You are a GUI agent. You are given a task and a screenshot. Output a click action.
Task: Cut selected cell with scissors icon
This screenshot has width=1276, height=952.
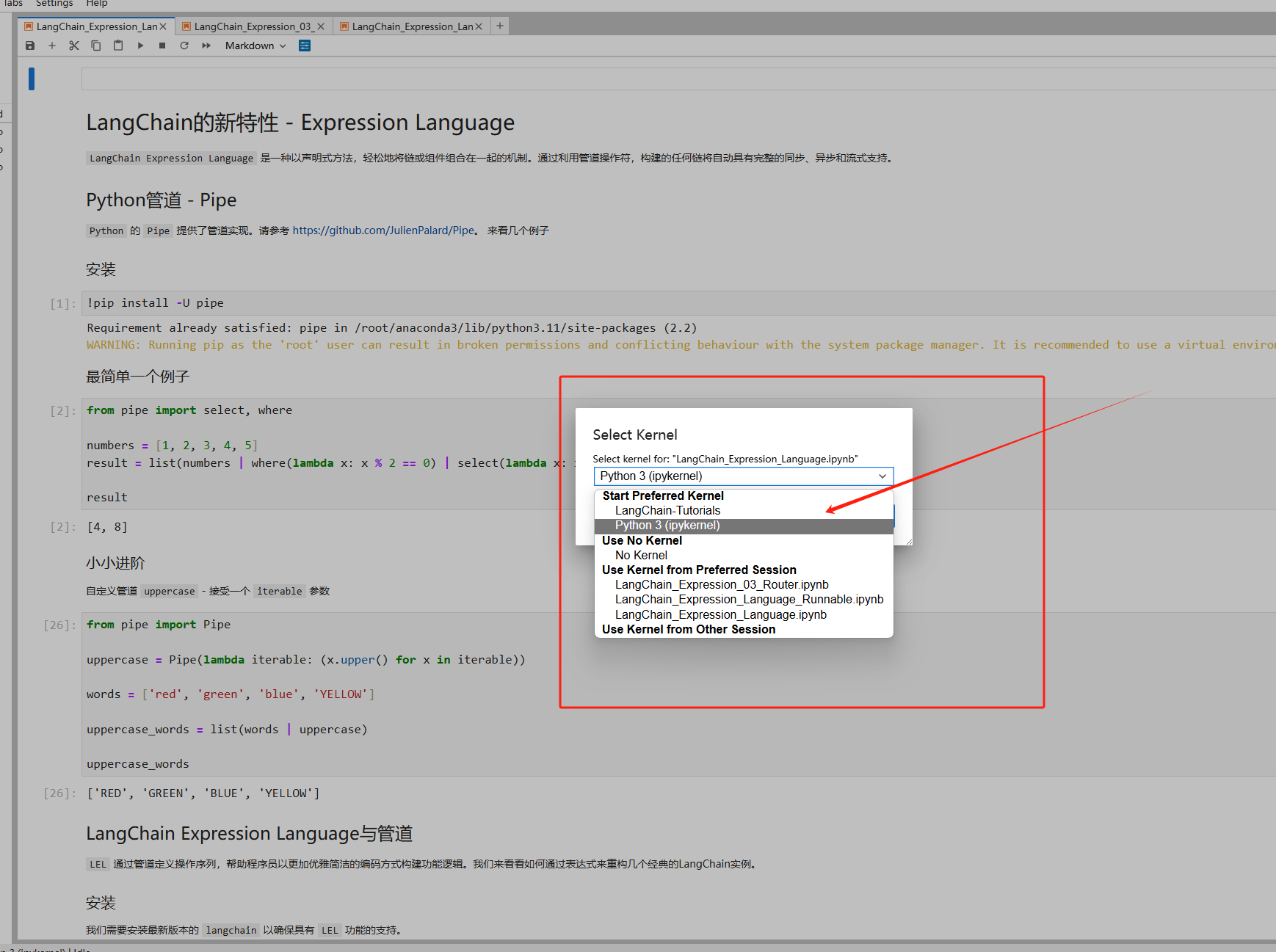(x=74, y=46)
